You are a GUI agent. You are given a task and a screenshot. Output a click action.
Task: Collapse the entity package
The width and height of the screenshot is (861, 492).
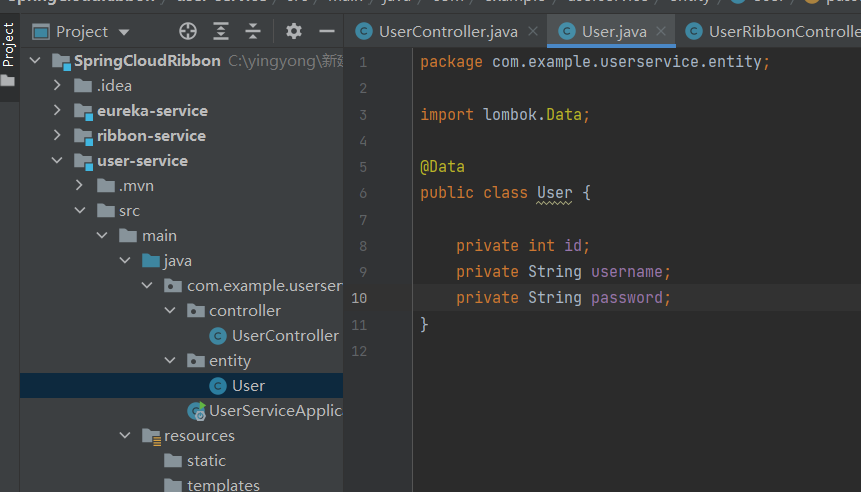click(x=169, y=361)
